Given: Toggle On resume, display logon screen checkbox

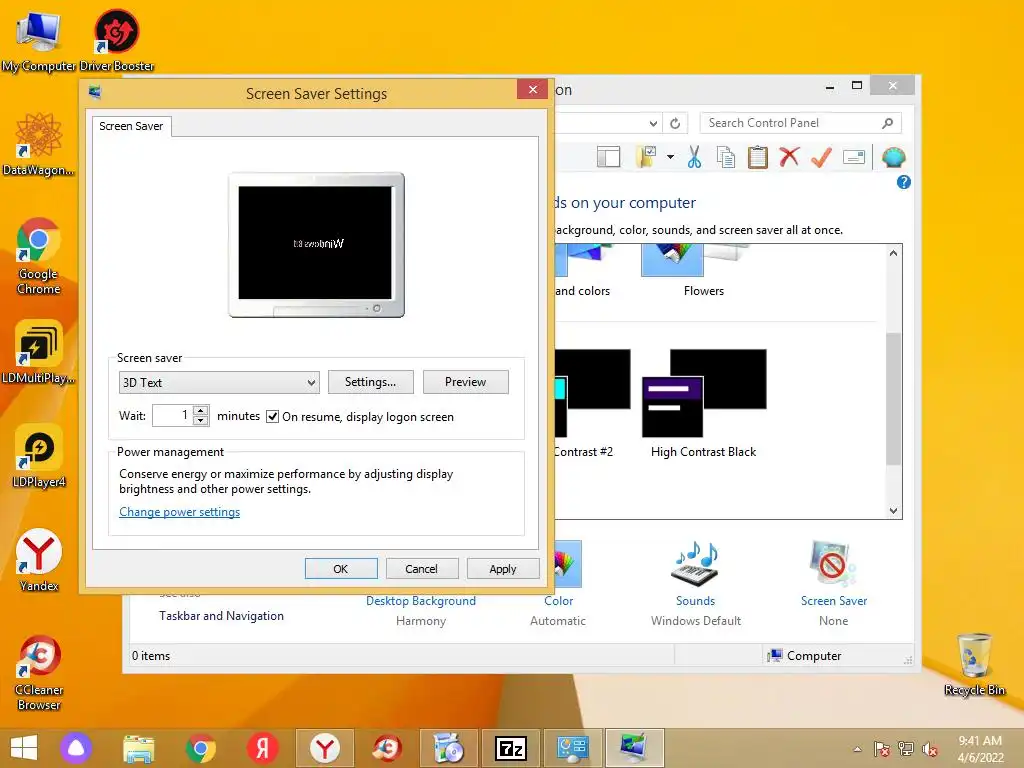Looking at the screenshot, I should click(272, 417).
